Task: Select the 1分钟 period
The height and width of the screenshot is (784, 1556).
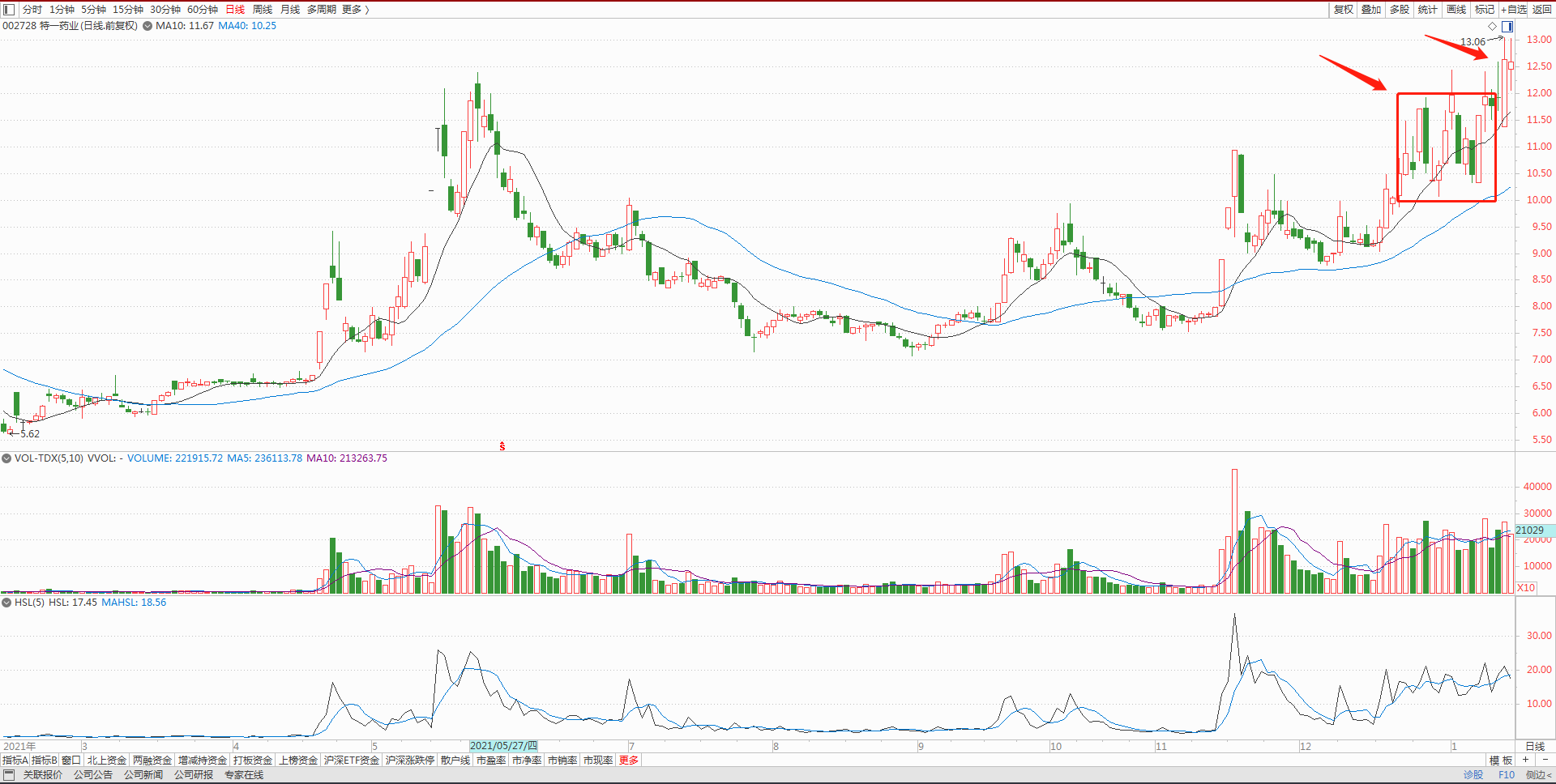Action: point(62,10)
